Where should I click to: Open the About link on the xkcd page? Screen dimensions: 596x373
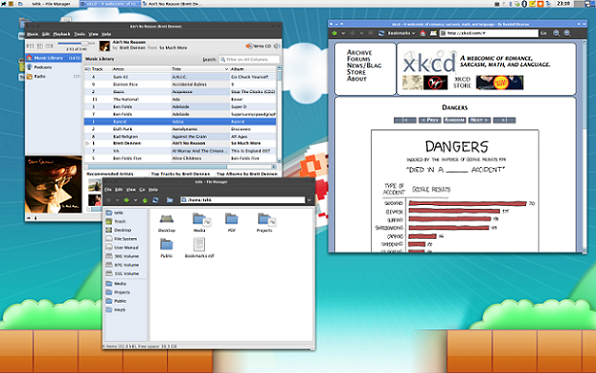point(357,79)
